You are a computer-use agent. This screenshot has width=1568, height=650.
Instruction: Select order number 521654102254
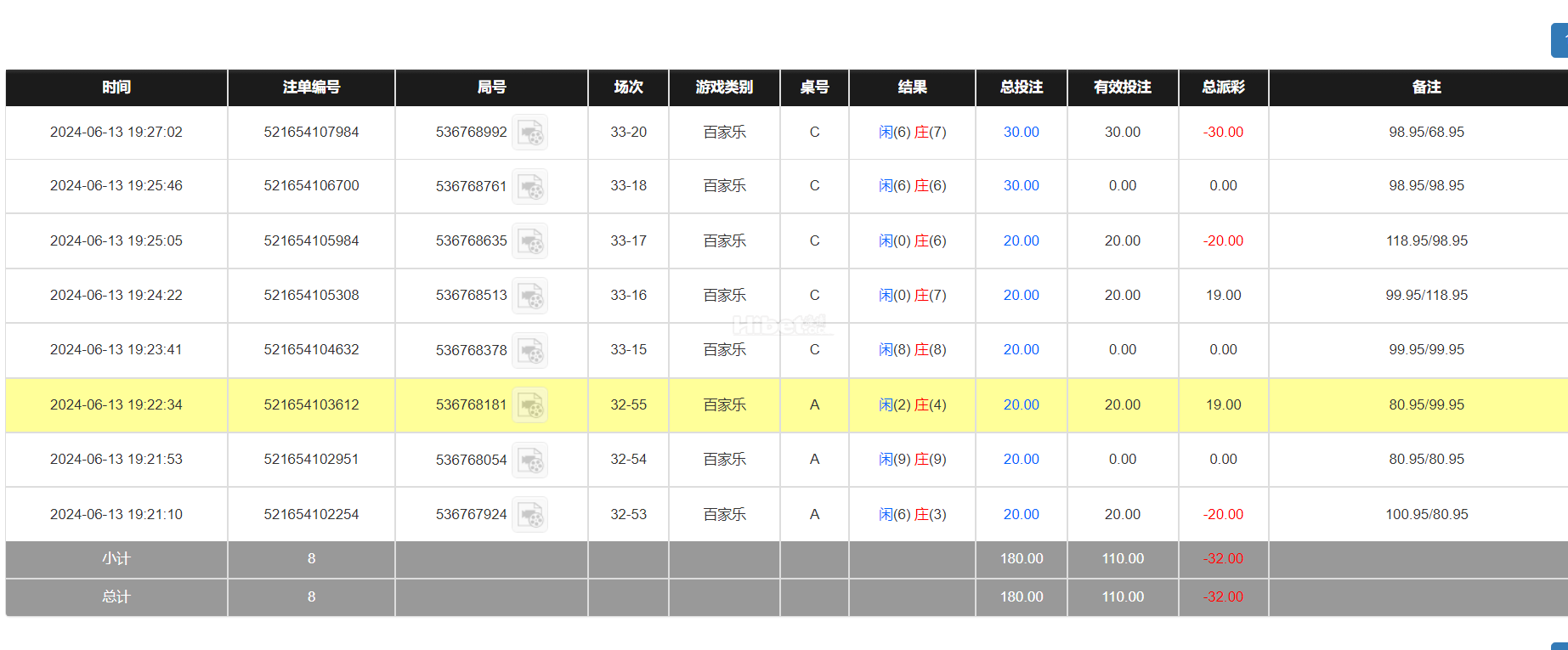[x=311, y=514]
